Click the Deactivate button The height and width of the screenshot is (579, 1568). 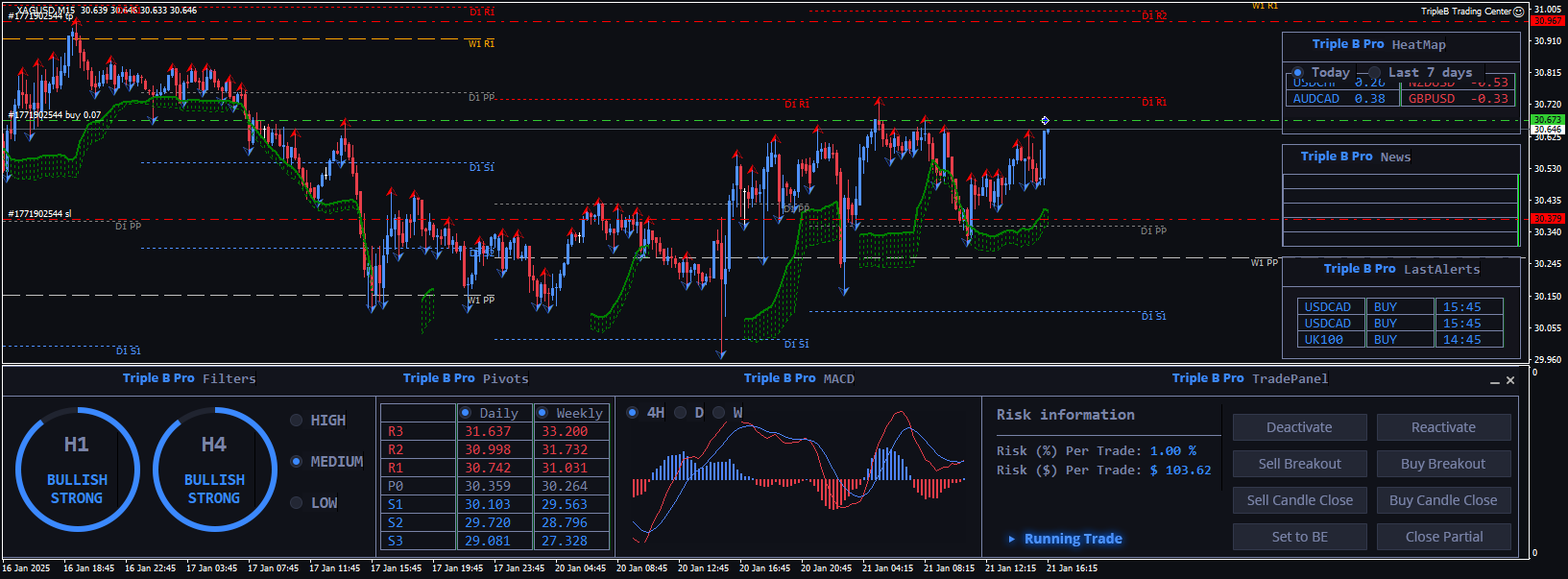(1299, 427)
